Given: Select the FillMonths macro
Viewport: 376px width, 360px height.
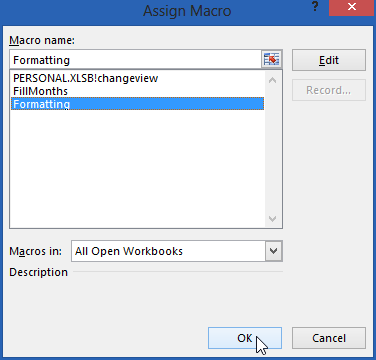Looking at the screenshot, I should tap(137, 91).
